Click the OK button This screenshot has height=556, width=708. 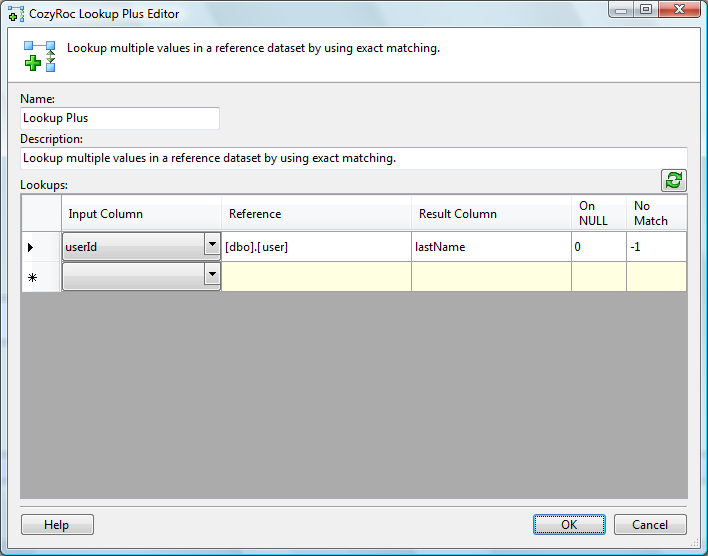569,524
